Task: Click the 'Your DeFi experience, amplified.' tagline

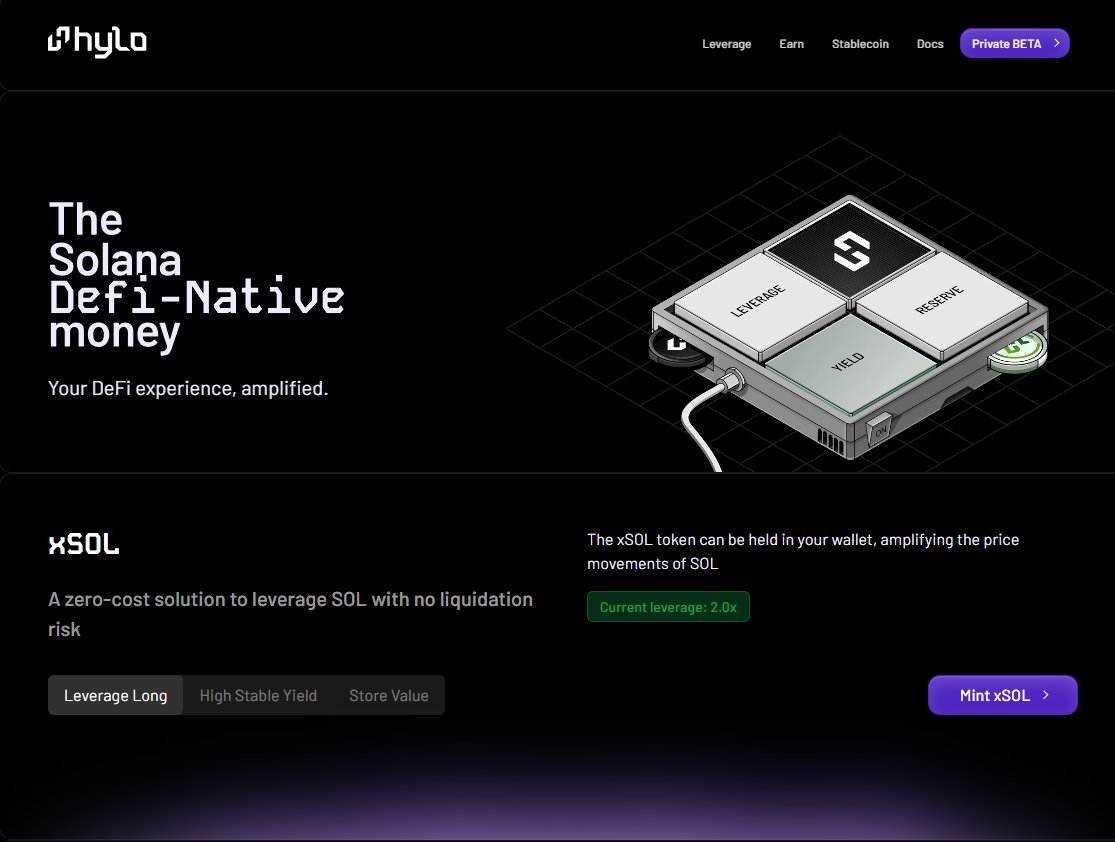Action: coord(188,388)
